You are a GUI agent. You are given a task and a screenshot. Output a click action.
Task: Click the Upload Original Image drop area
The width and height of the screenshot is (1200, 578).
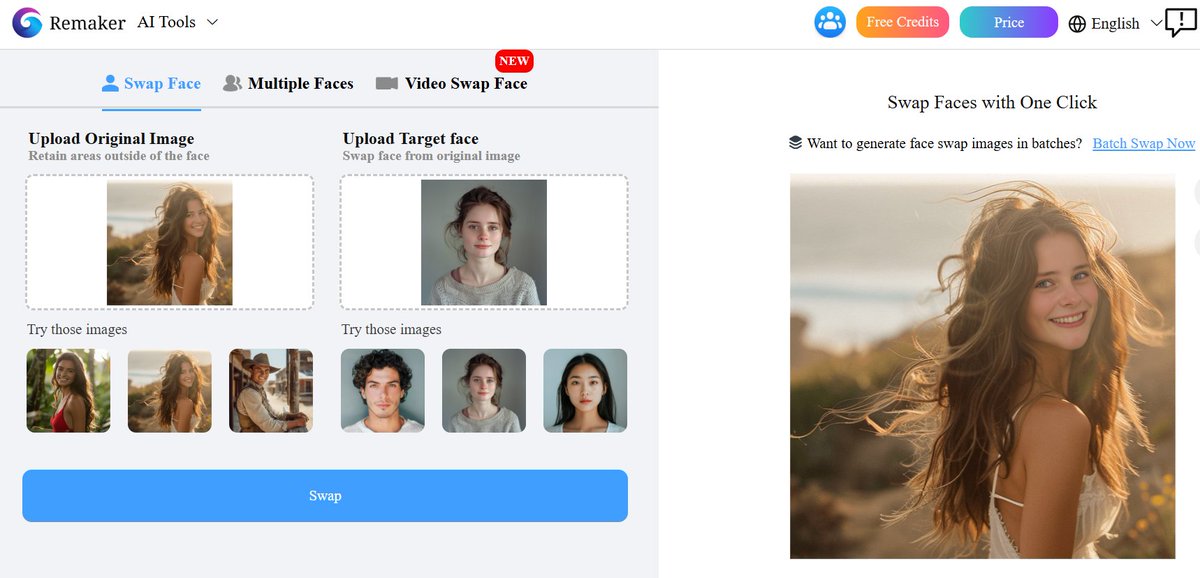pyautogui.click(x=170, y=242)
